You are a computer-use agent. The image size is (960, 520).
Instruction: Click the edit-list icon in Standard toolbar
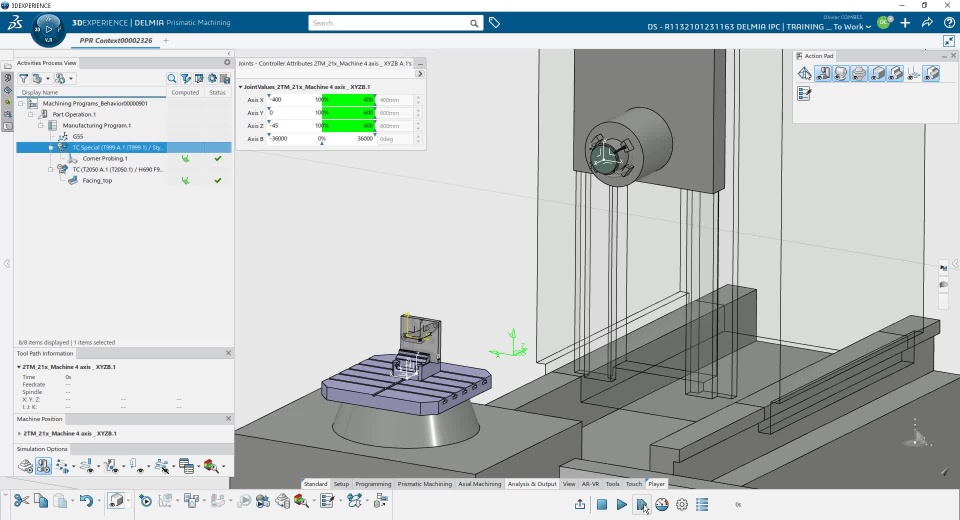tap(327, 501)
